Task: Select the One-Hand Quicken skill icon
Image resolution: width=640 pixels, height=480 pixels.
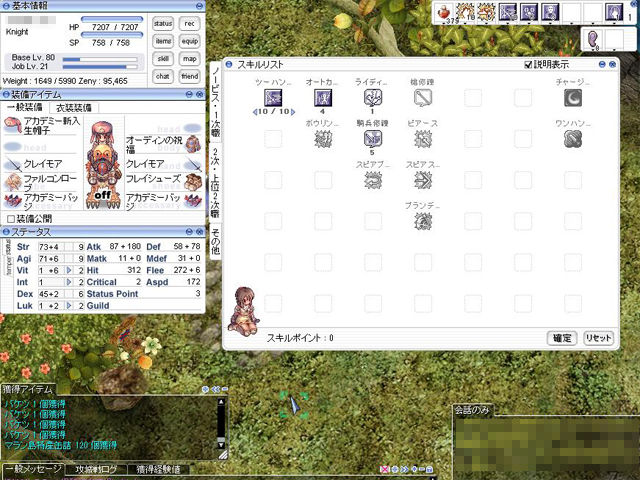Action: pyautogui.click(x=573, y=140)
